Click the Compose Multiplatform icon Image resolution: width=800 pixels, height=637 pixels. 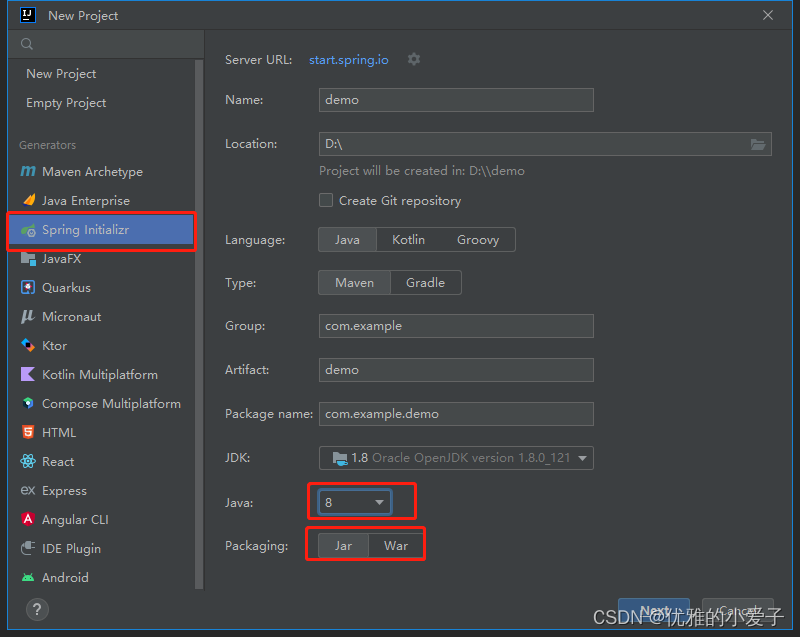28,403
